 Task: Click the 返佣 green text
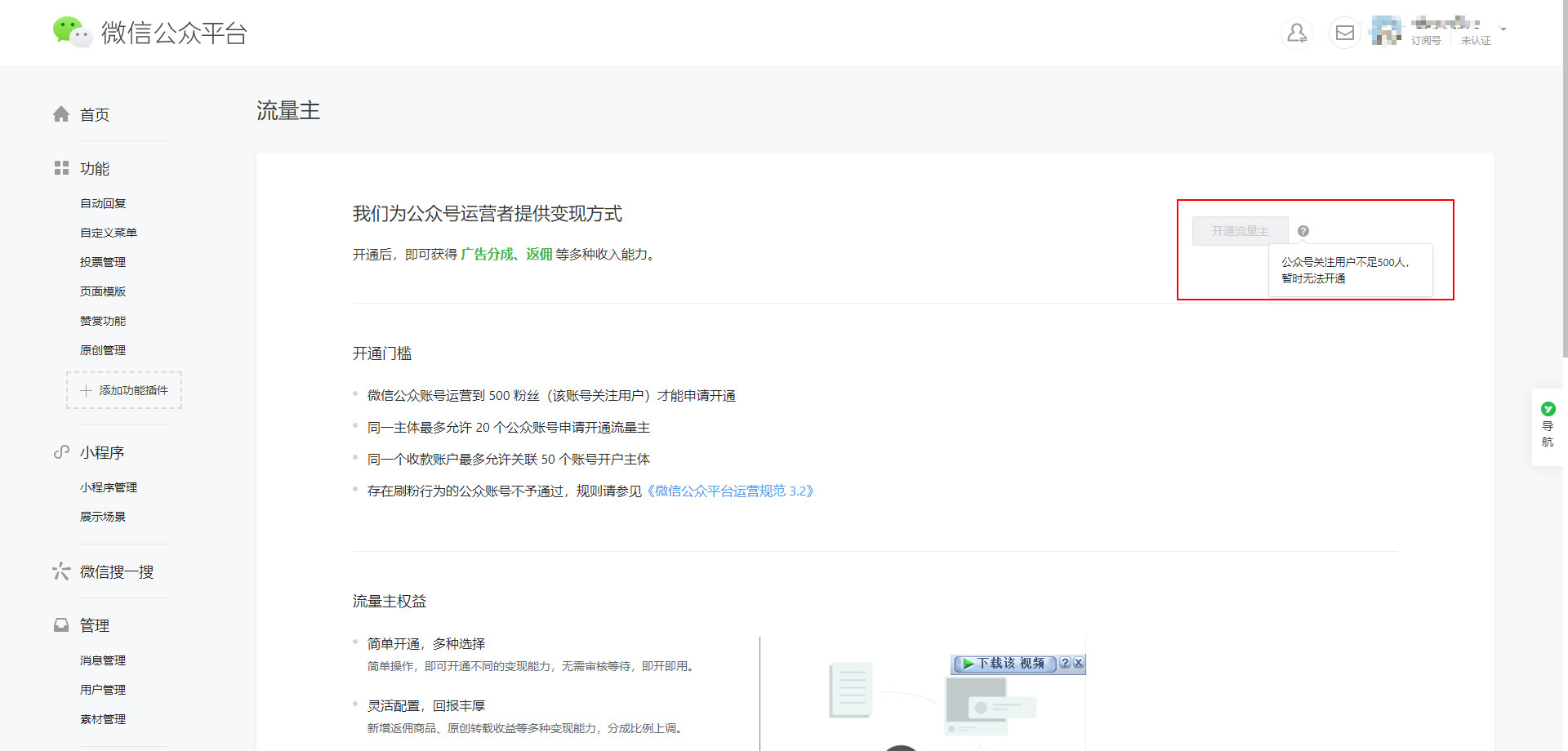(x=539, y=255)
